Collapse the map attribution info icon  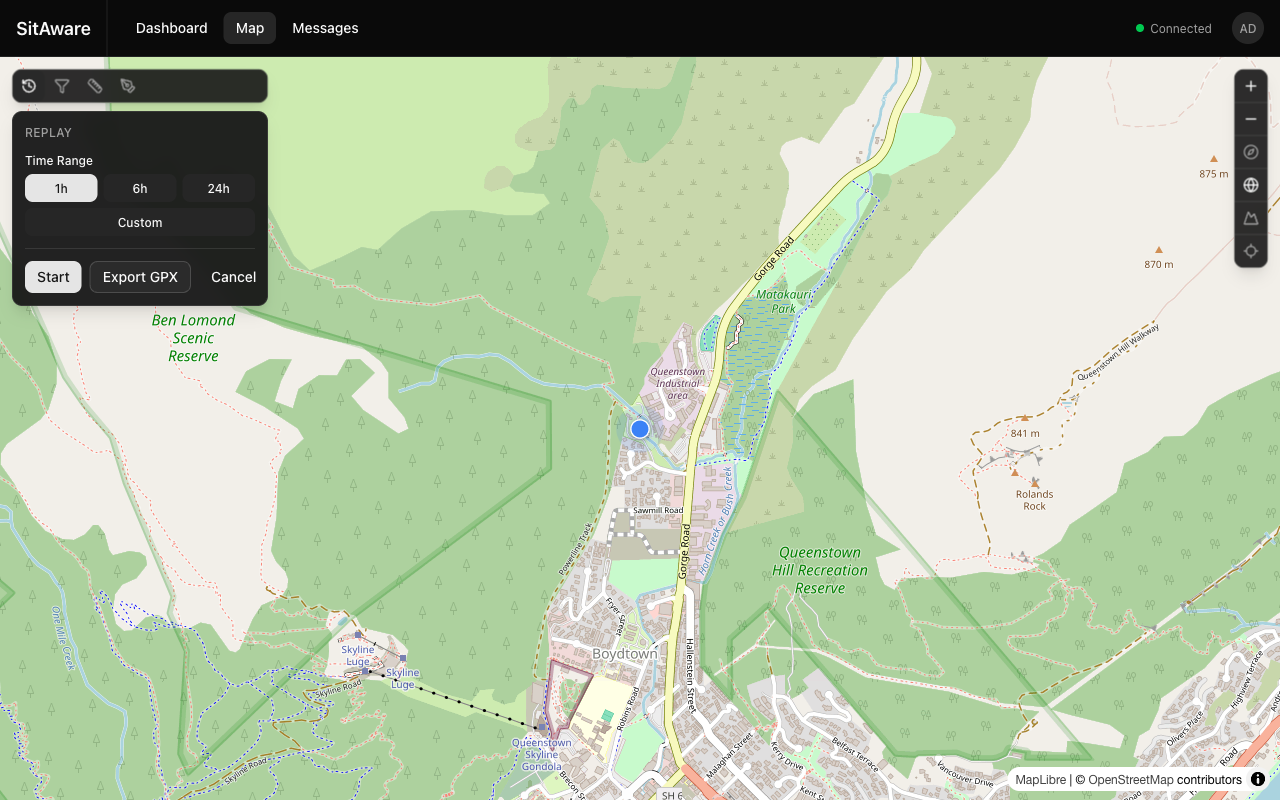pos(1258,779)
